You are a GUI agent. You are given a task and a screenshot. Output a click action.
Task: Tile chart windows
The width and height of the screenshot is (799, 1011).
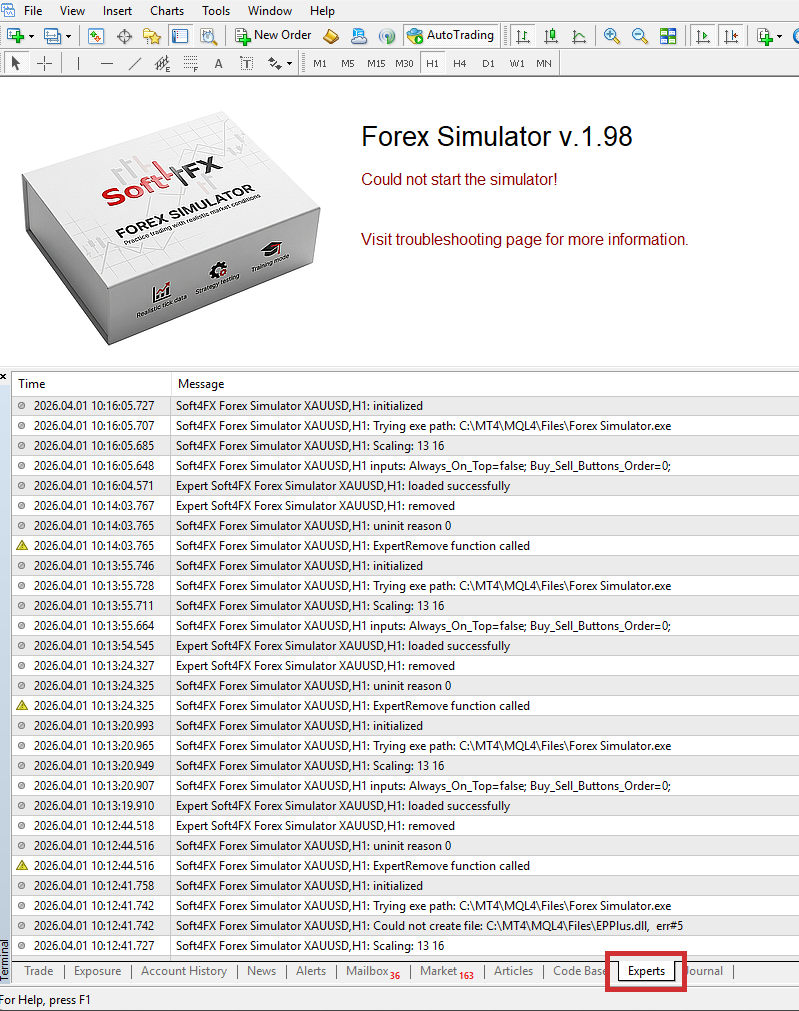[x=668, y=36]
